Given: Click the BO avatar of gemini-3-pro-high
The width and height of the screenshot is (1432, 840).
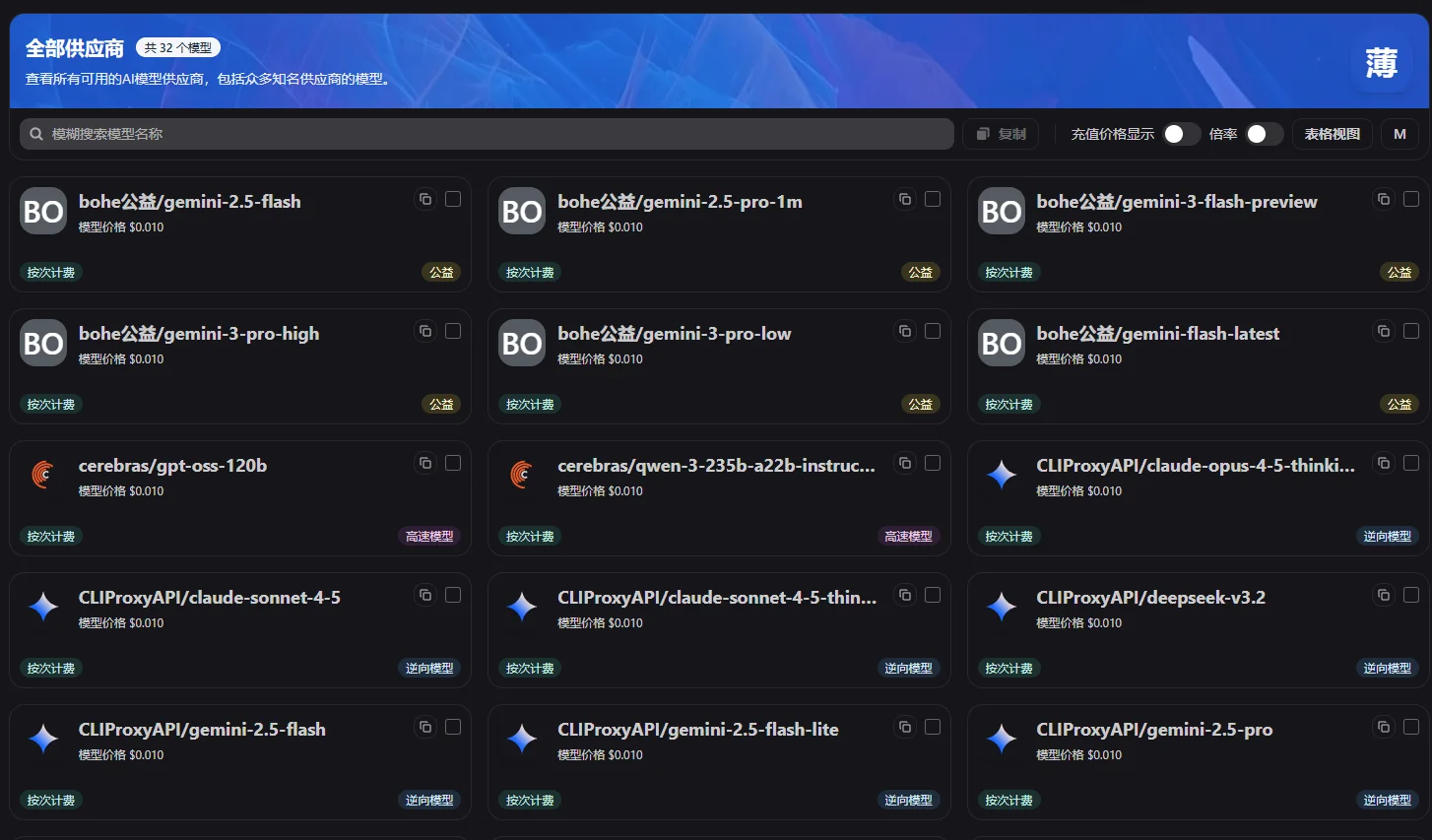Looking at the screenshot, I should tap(43, 344).
